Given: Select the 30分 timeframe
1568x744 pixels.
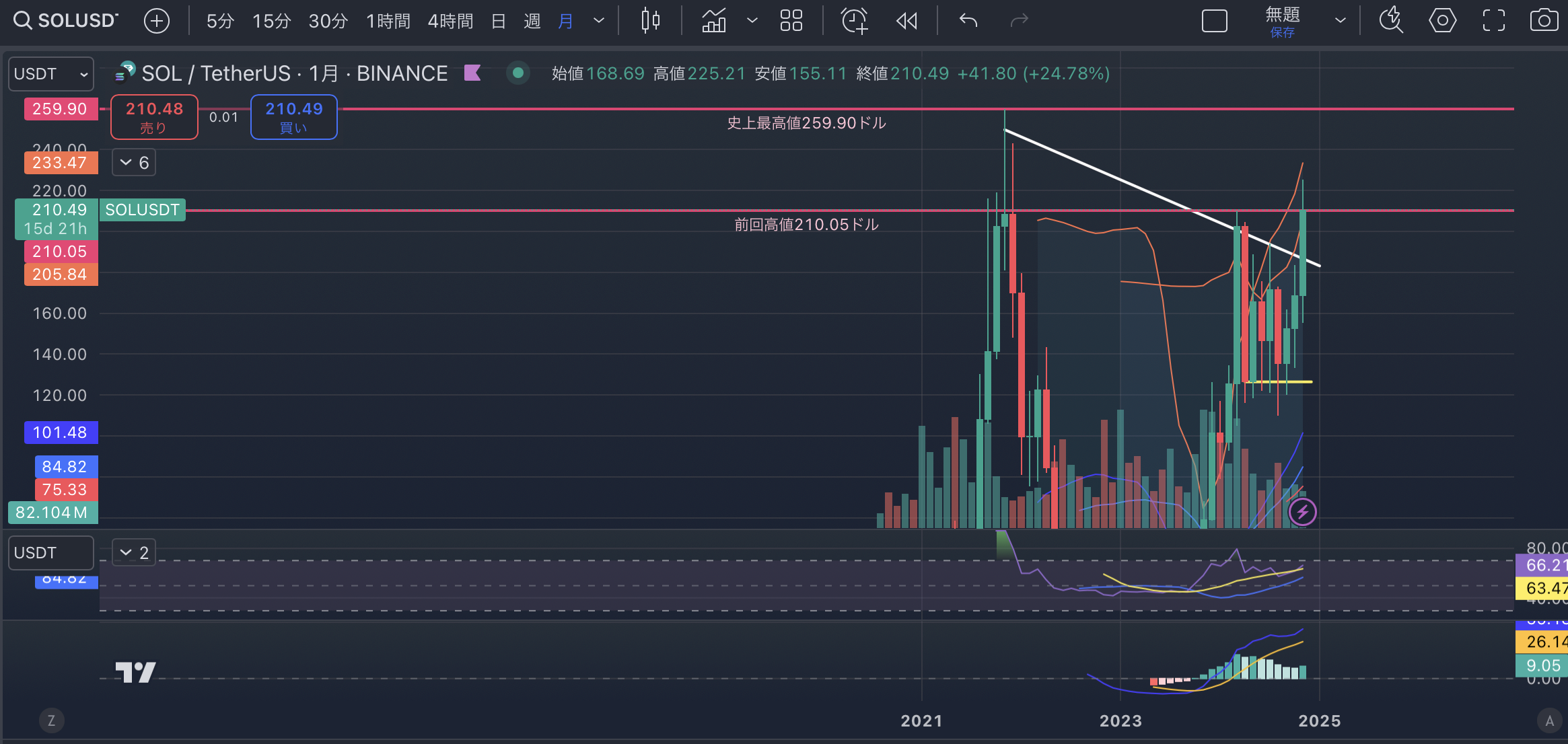Looking at the screenshot, I should [x=328, y=21].
